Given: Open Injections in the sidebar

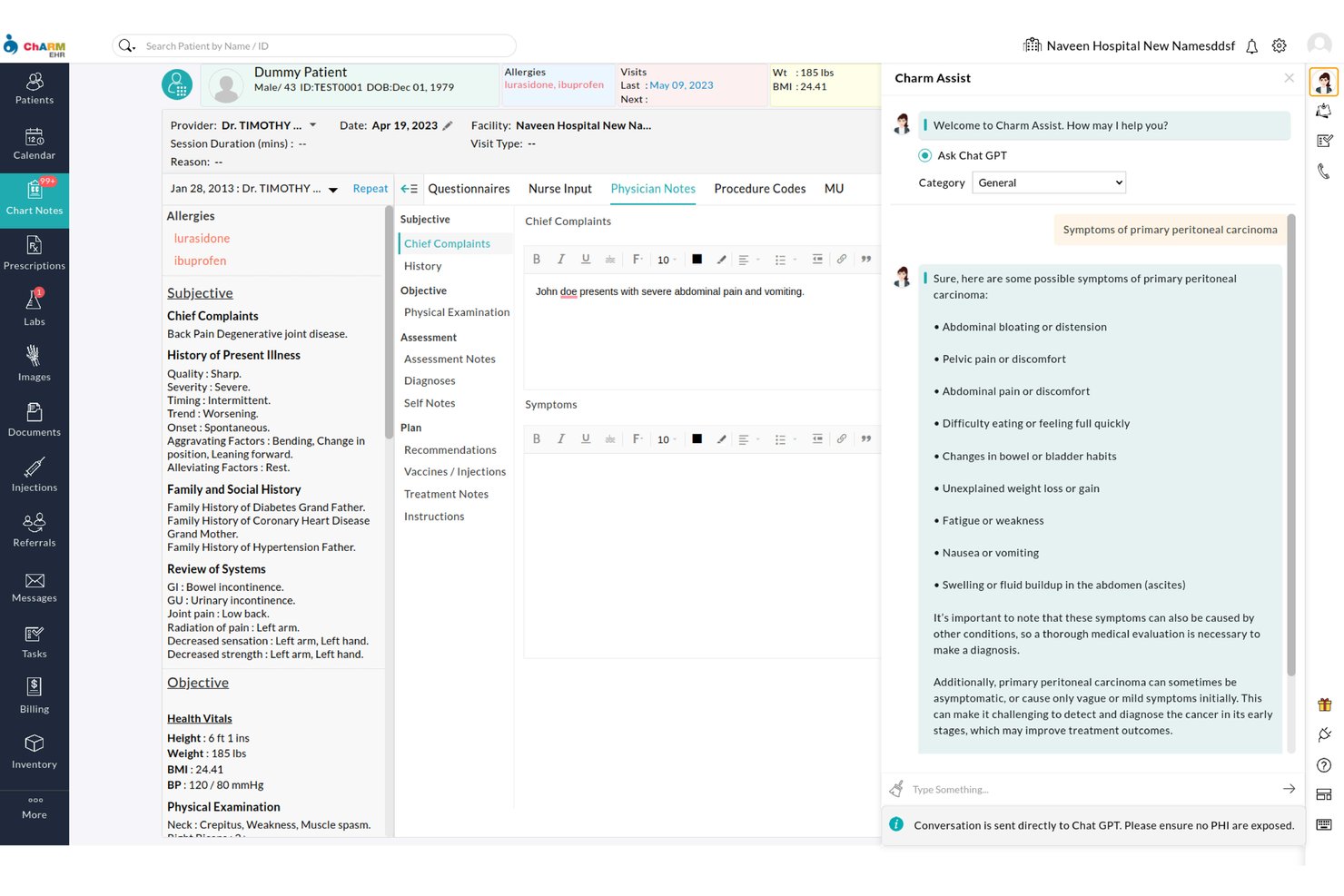Looking at the screenshot, I should click(x=35, y=477).
